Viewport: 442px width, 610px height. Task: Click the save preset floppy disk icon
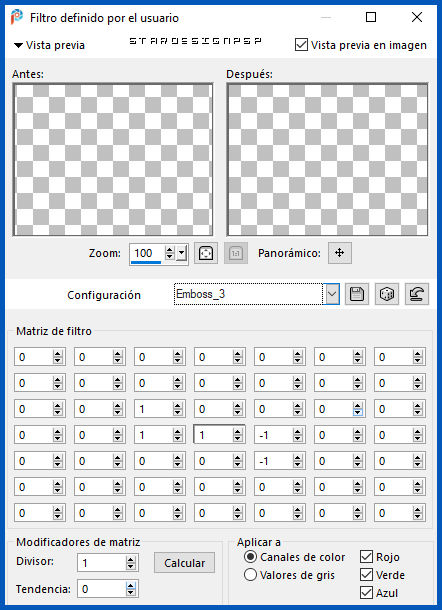coord(357,294)
